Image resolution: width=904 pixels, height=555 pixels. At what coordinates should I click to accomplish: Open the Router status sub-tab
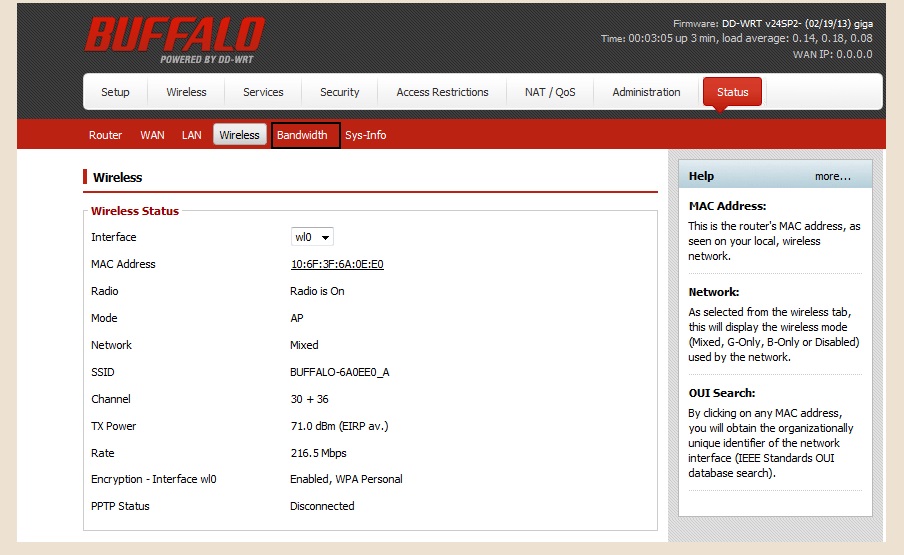(105, 135)
